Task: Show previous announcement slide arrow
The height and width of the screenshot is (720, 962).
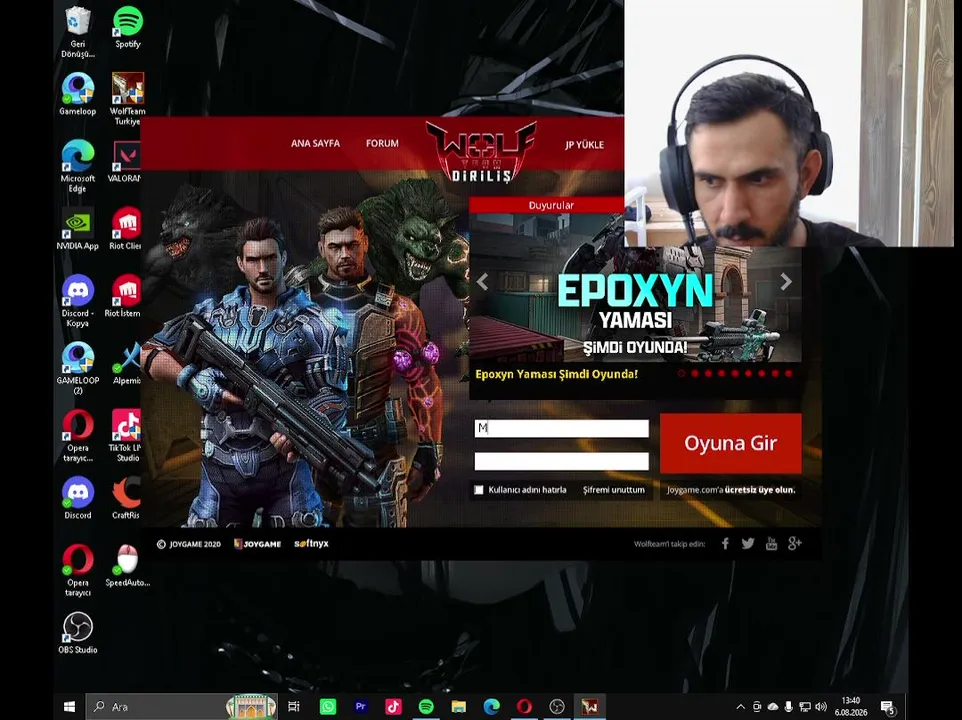Action: [483, 281]
